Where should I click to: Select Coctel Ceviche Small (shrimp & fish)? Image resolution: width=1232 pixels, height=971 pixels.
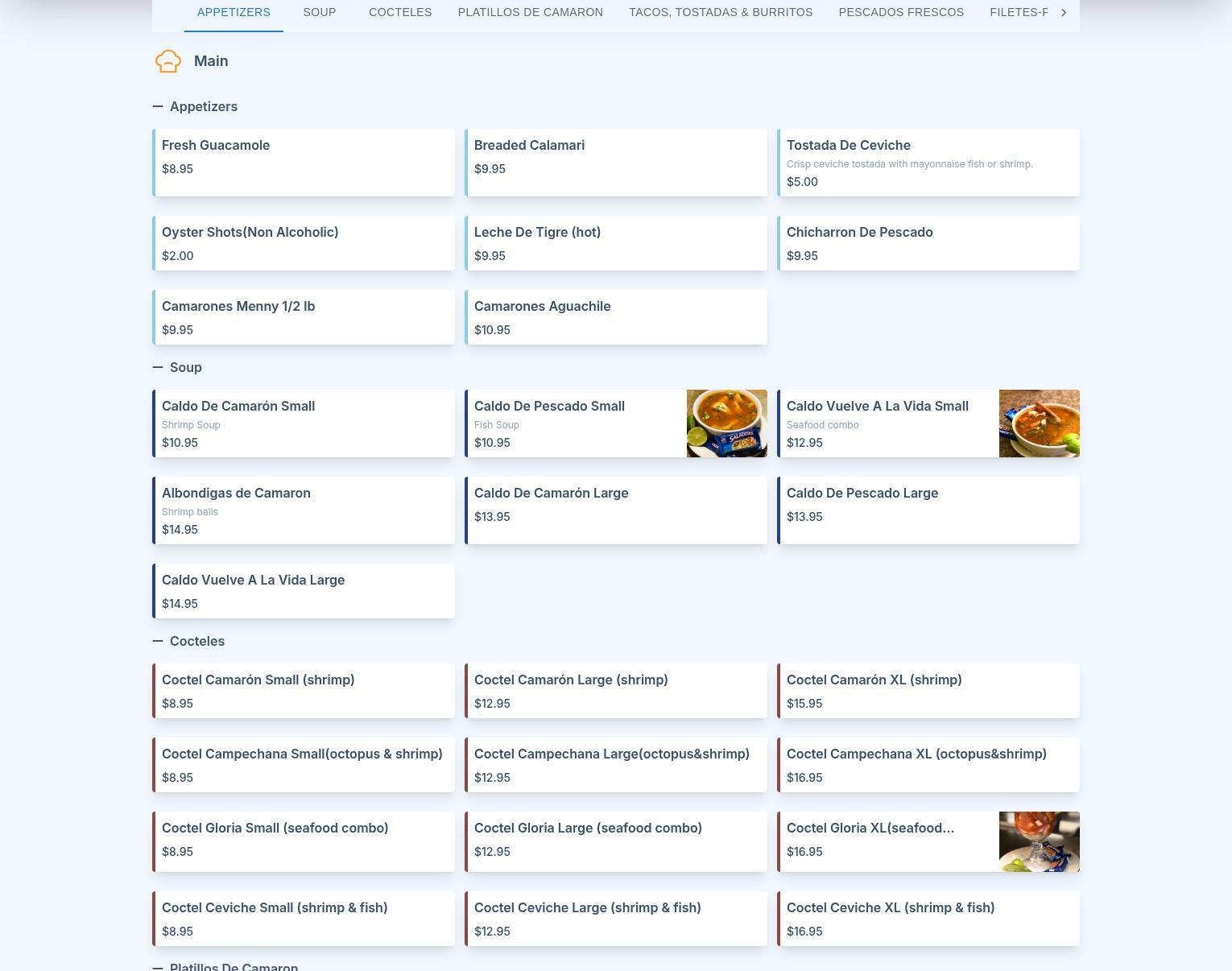[304, 919]
